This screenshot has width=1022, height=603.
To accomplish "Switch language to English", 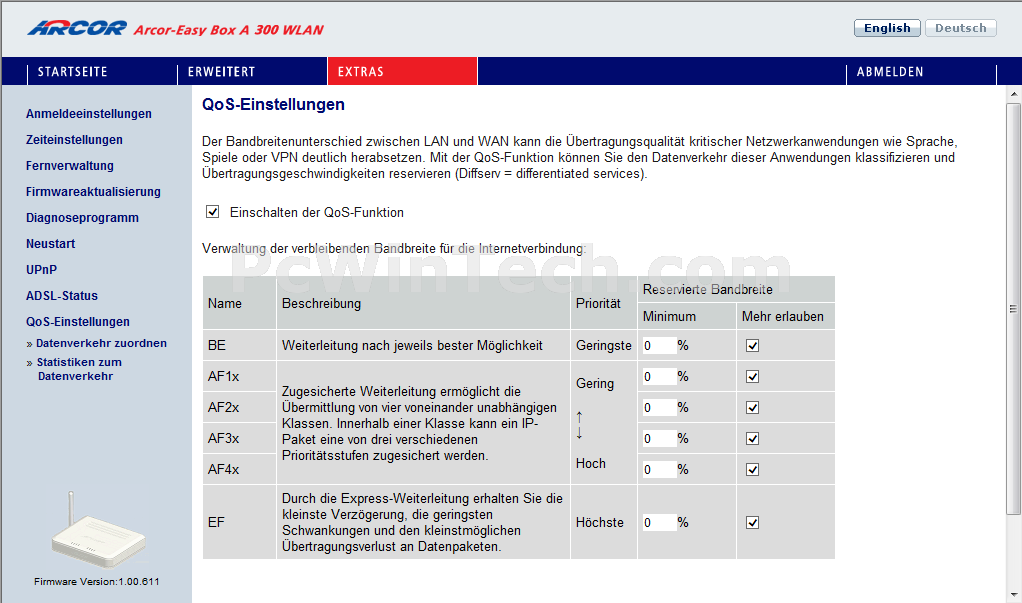I will 887,28.
